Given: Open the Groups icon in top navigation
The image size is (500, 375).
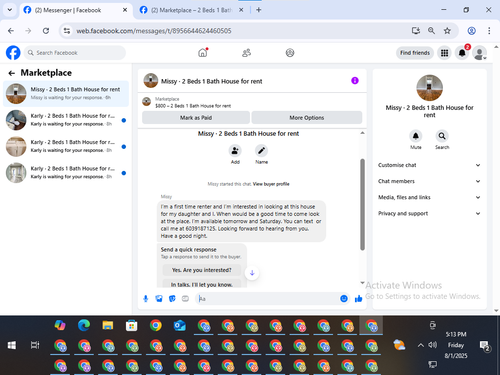Looking at the screenshot, I should (290, 53).
